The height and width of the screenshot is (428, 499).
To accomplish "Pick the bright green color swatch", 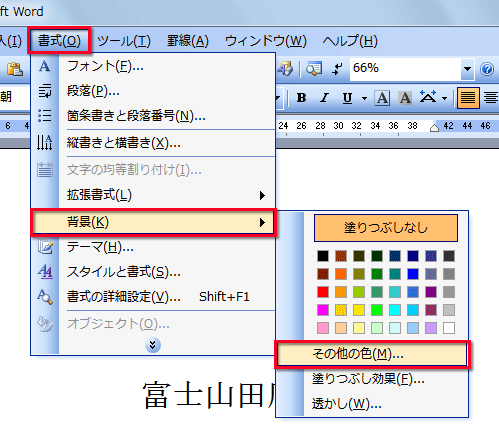I will click(377, 310).
